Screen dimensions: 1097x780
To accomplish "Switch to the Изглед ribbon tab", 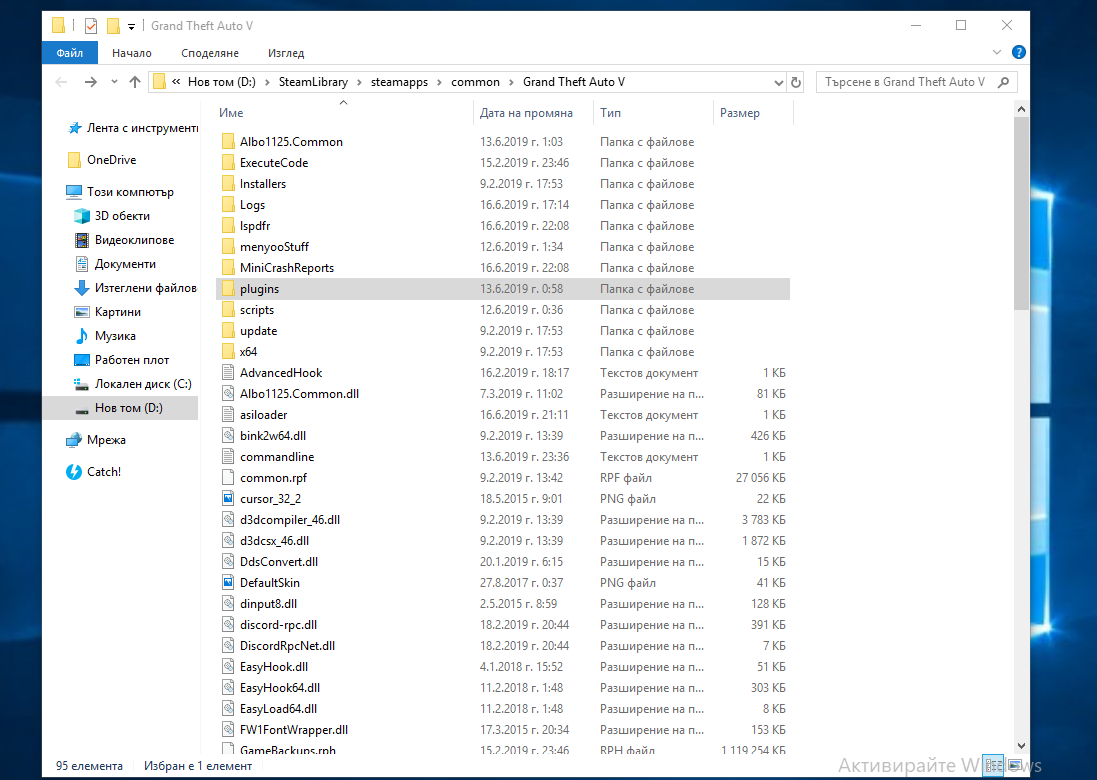I will click(286, 52).
